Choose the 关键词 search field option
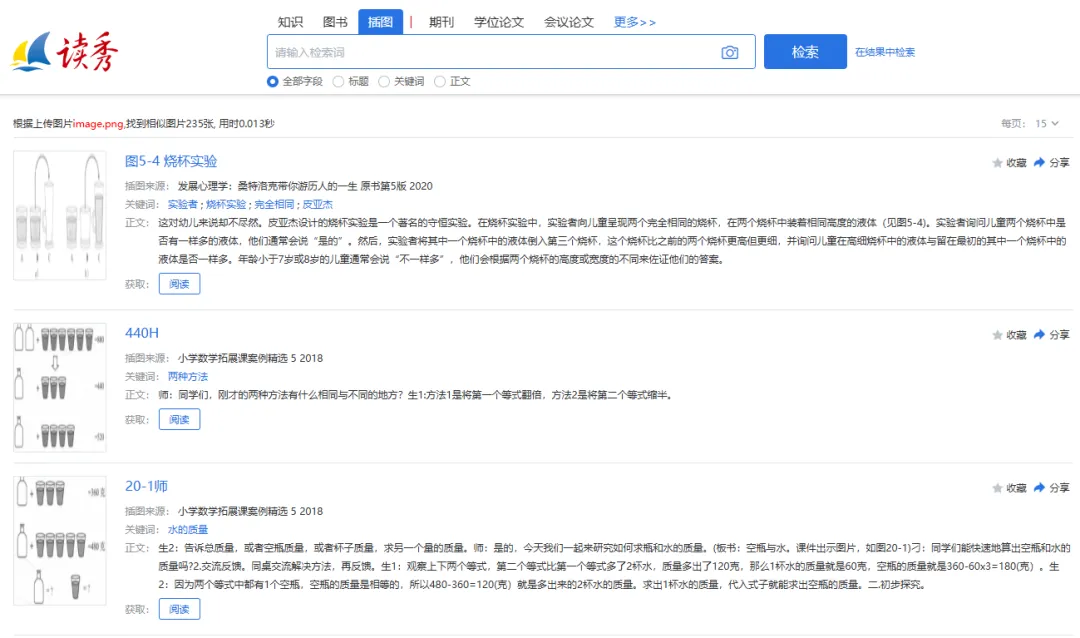1080x638 pixels. pos(384,82)
